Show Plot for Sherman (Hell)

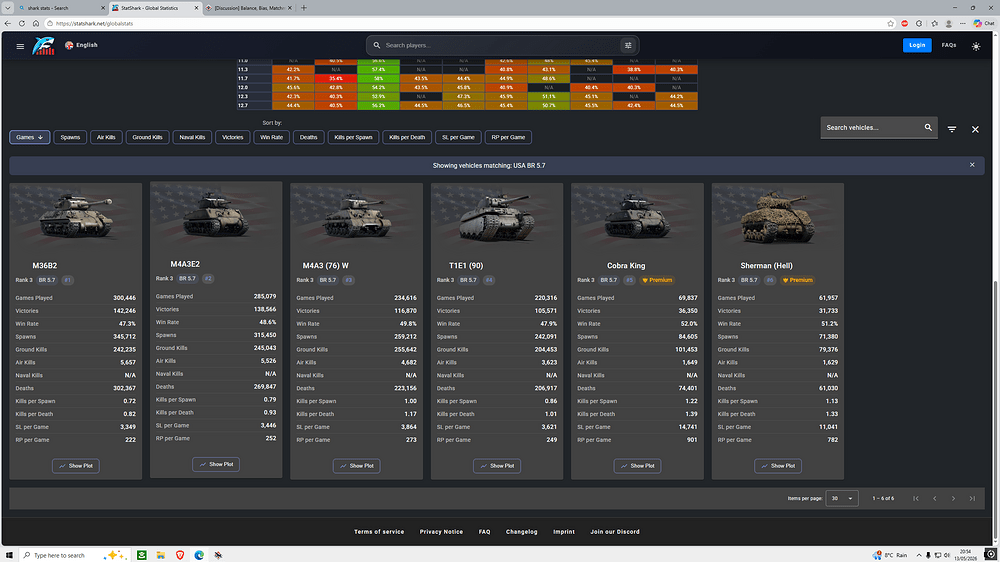pos(778,466)
